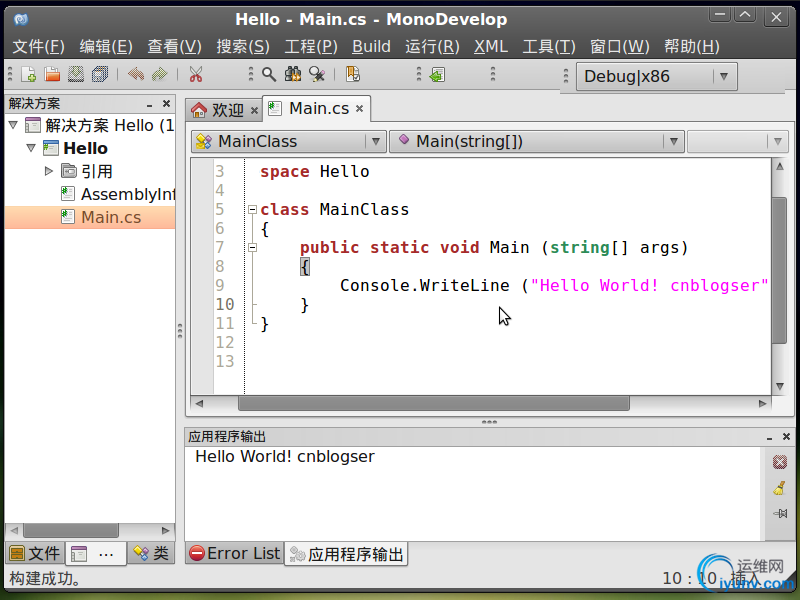Click the Open File folder icon
Viewport: 800px width, 600px height.
[52, 74]
